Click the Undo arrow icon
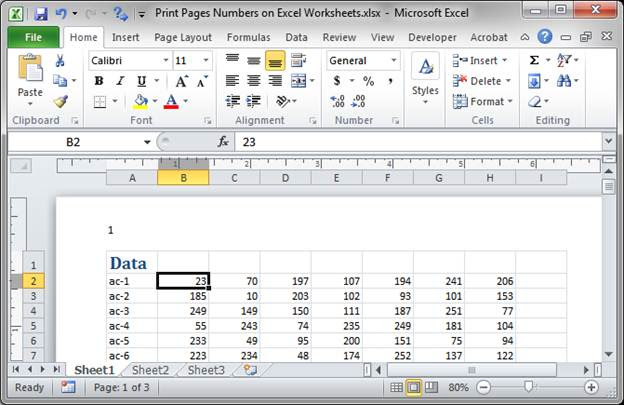Viewport: 624px width, 405px height. [x=60, y=14]
